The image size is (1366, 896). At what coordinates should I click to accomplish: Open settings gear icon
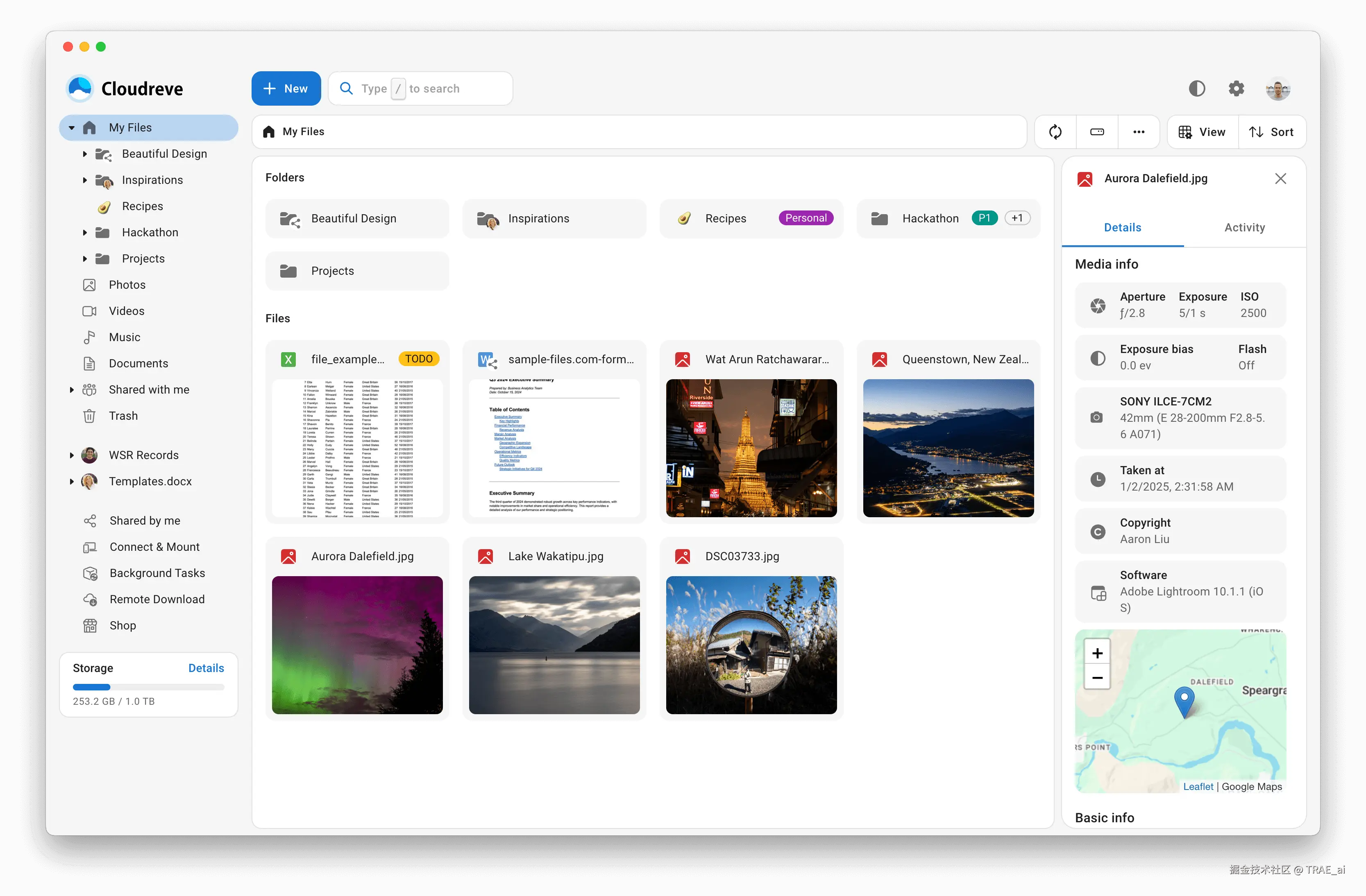coord(1236,88)
